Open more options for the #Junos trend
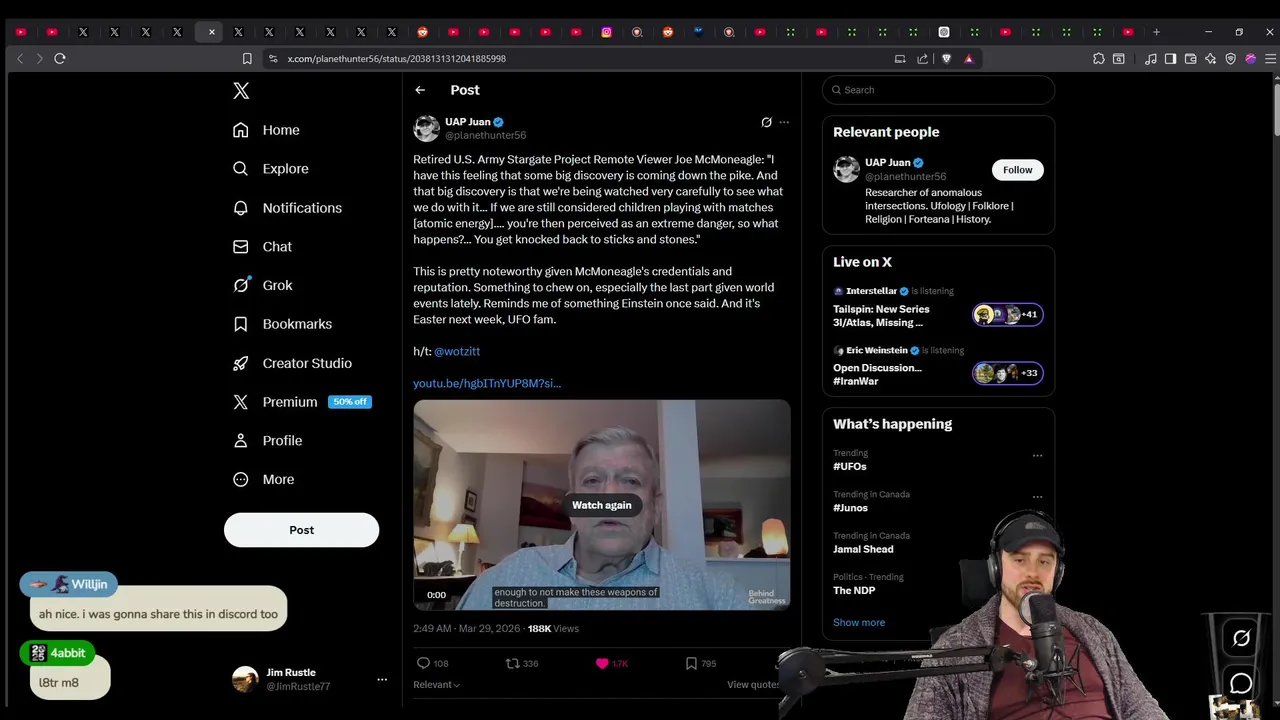 coord(1037,497)
